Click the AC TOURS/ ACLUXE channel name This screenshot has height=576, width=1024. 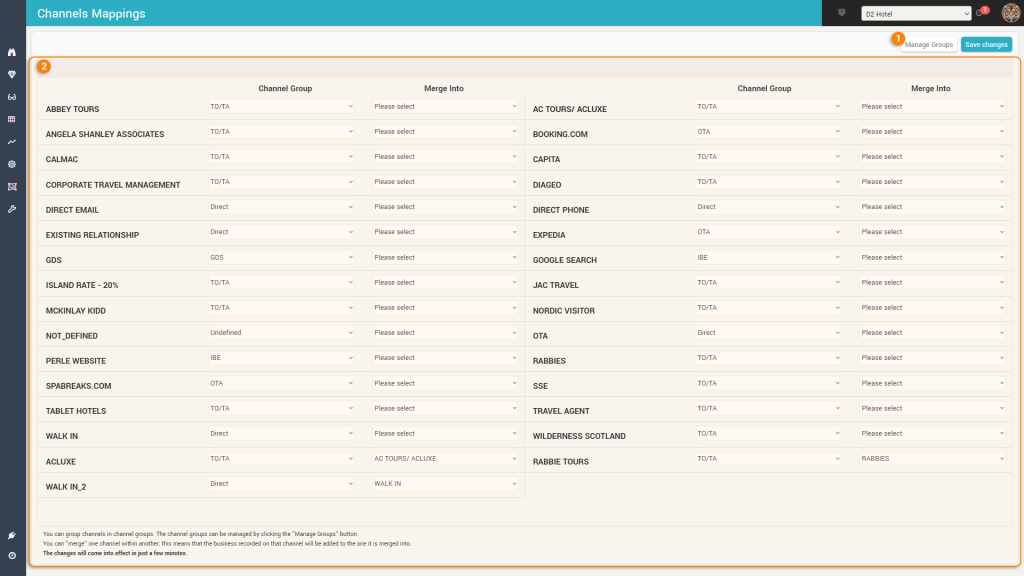pos(569,109)
